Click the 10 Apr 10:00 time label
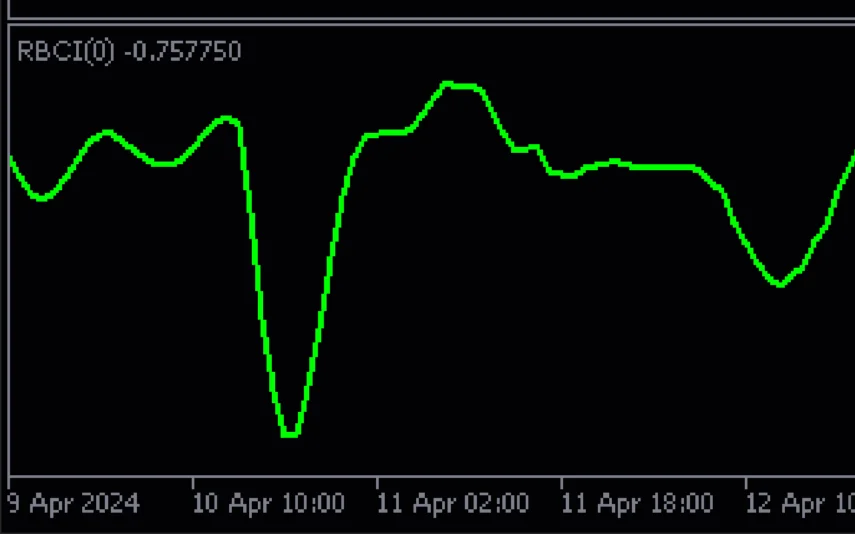 tap(267, 502)
